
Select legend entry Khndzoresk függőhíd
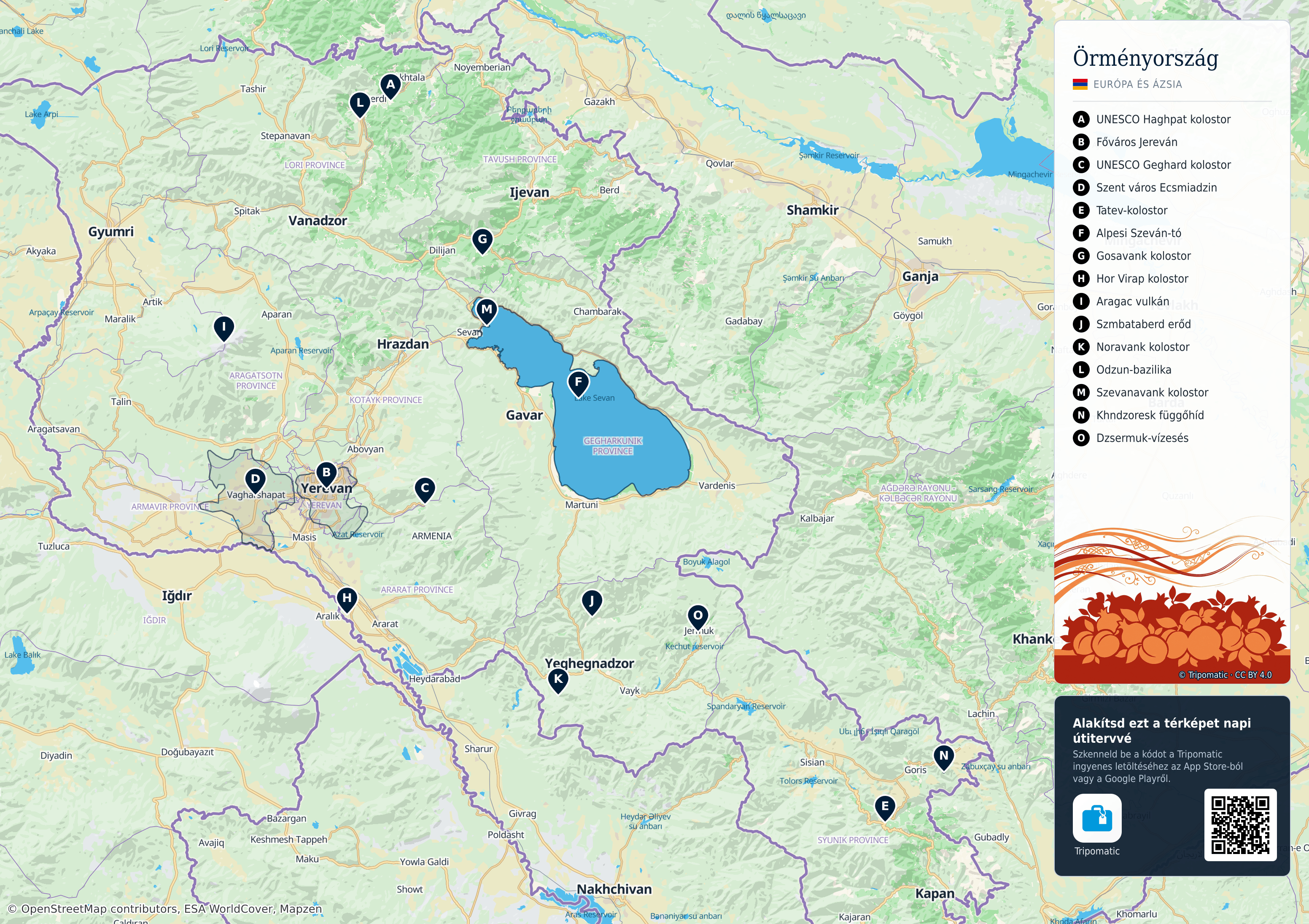click(1139, 416)
